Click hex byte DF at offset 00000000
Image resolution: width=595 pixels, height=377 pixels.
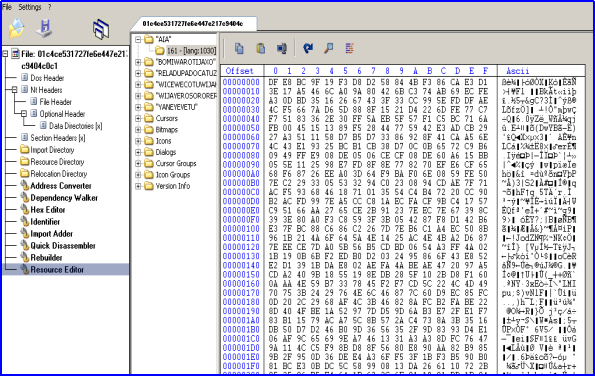[273, 82]
